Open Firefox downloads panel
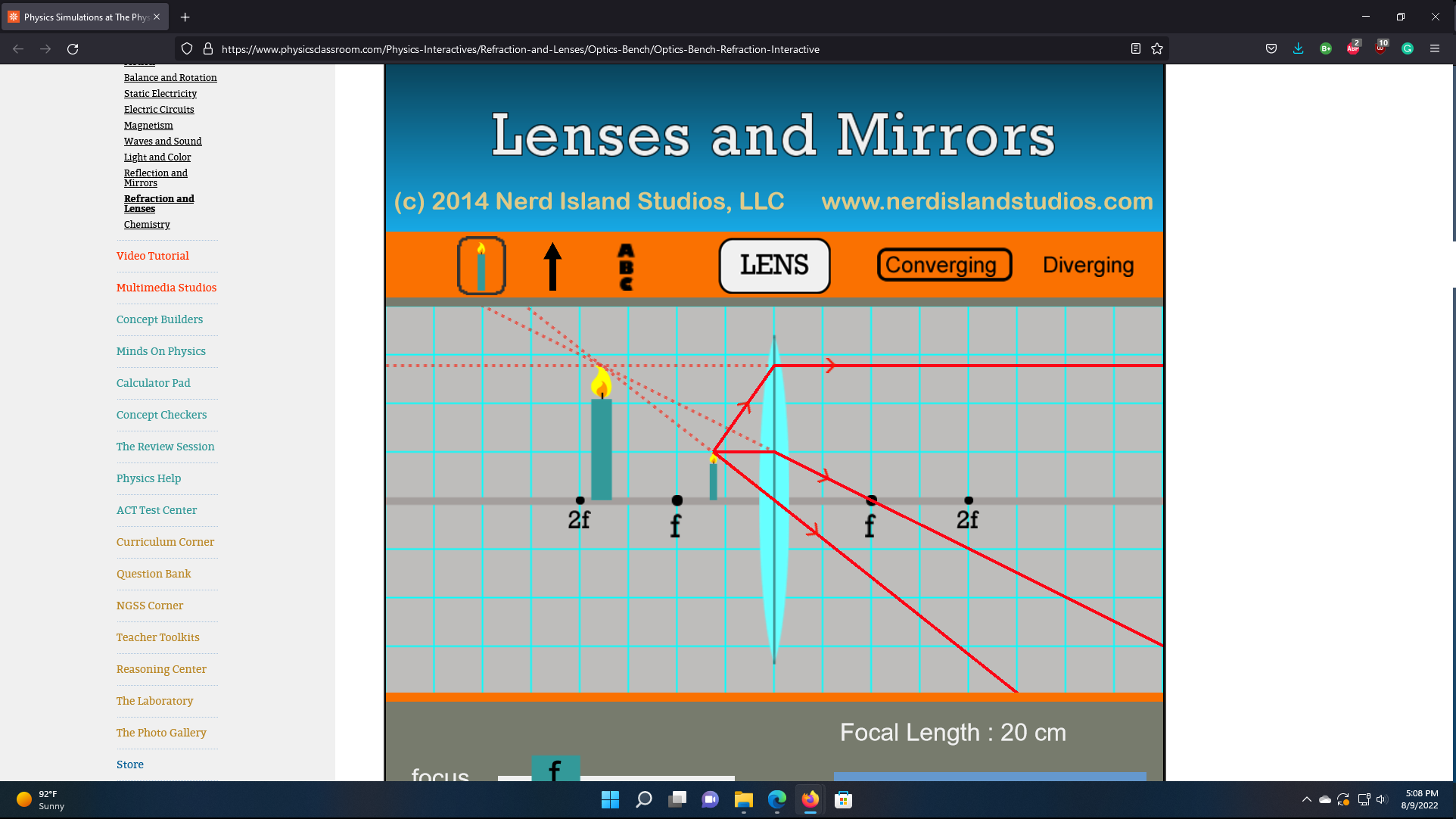This screenshot has height=819, width=1456. tap(1298, 48)
